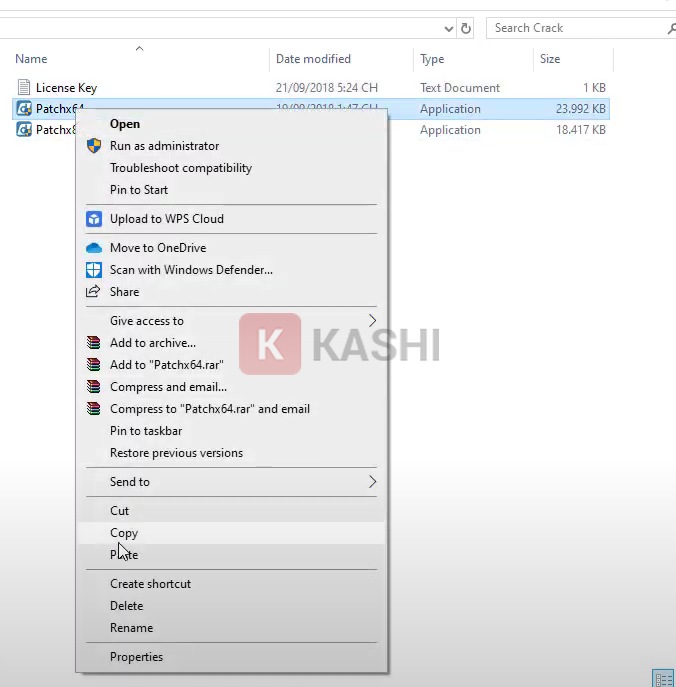Click the search magnifier icon
The height and width of the screenshot is (687, 676).
click(671, 29)
